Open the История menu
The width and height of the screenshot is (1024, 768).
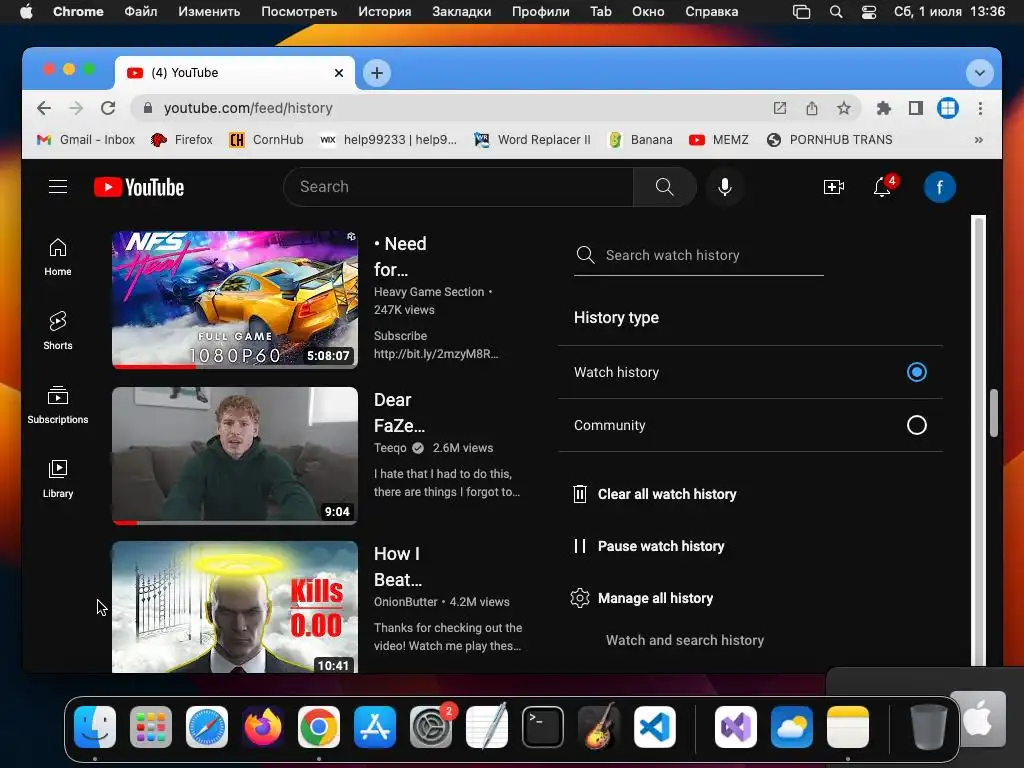pos(385,11)
